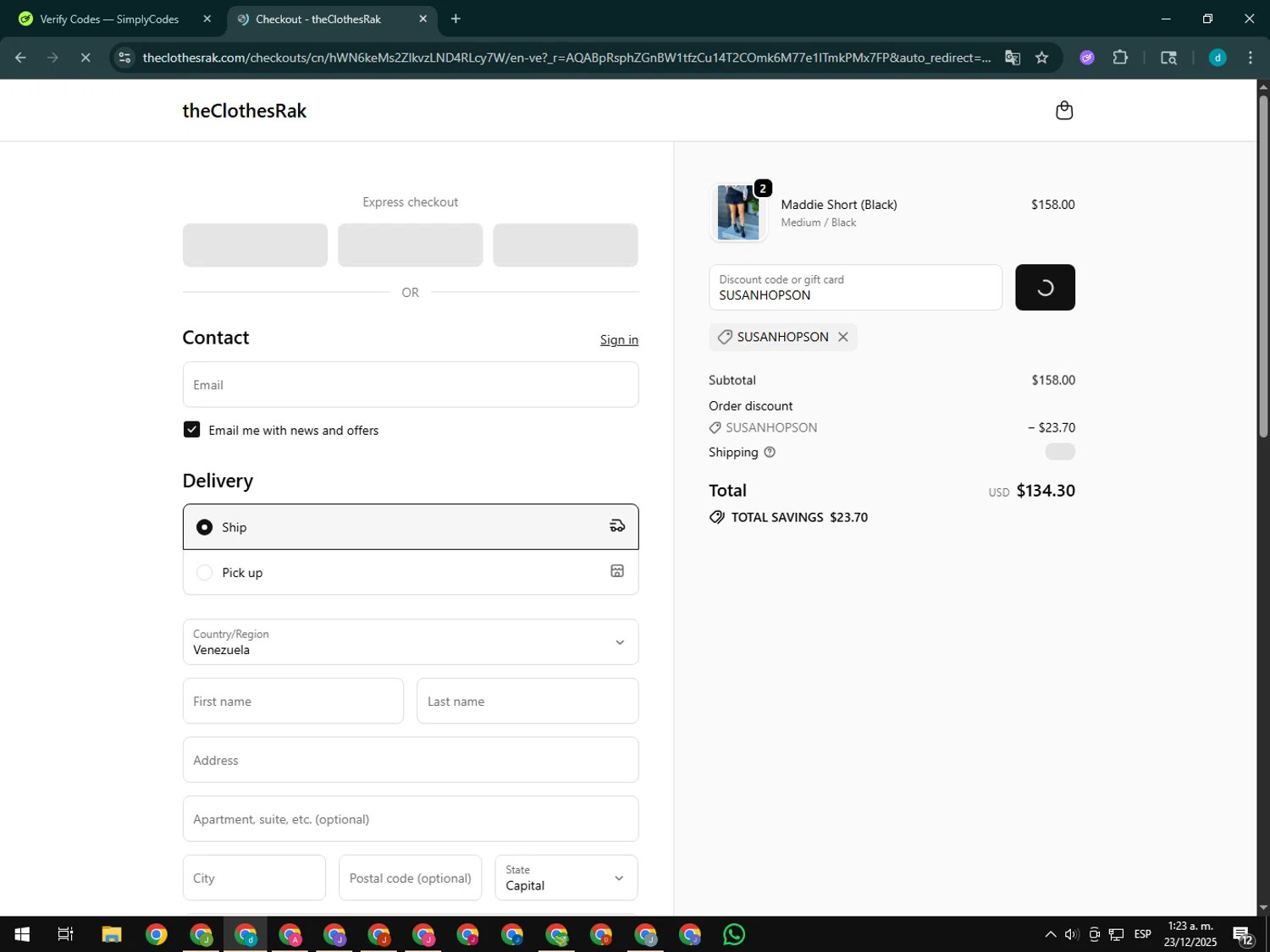Click the ESP keyboard language indicator
This screenshot has width=1270, height=952.
click(1142, 934)
